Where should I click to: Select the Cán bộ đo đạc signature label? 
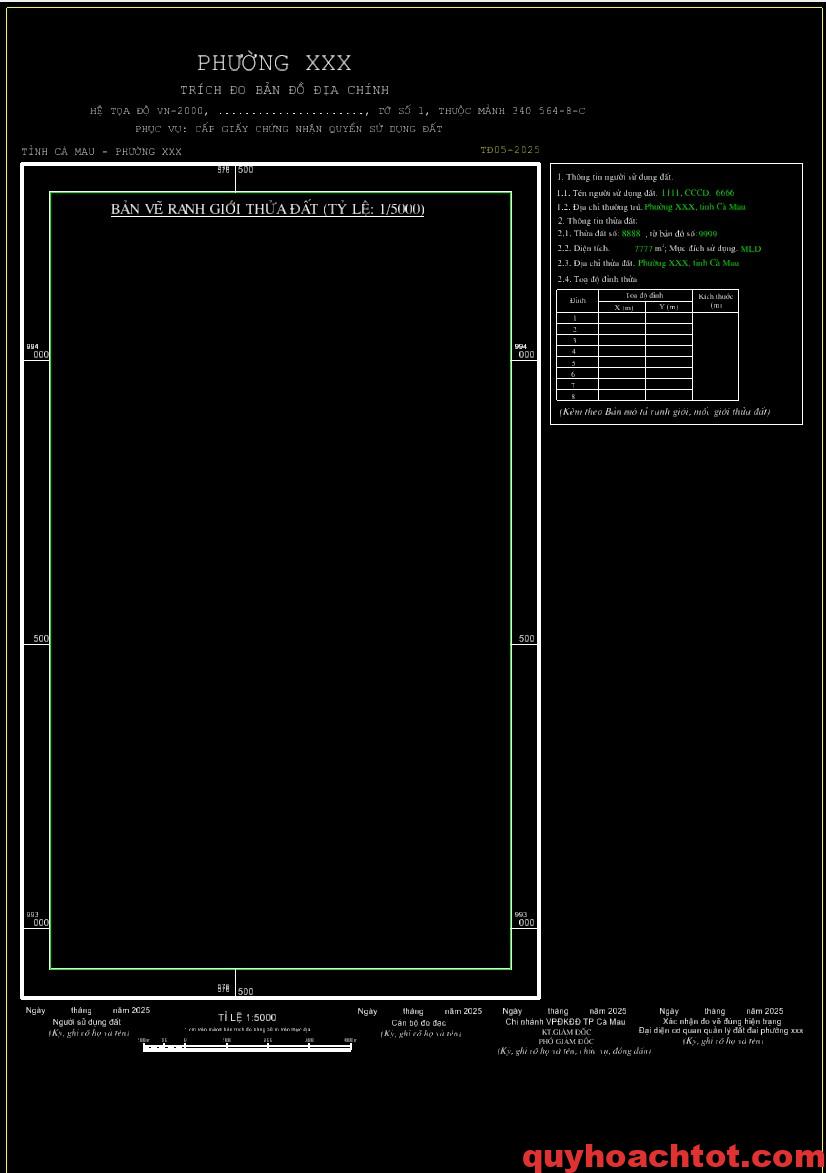pyautogui.click(x=418, y=1023)
